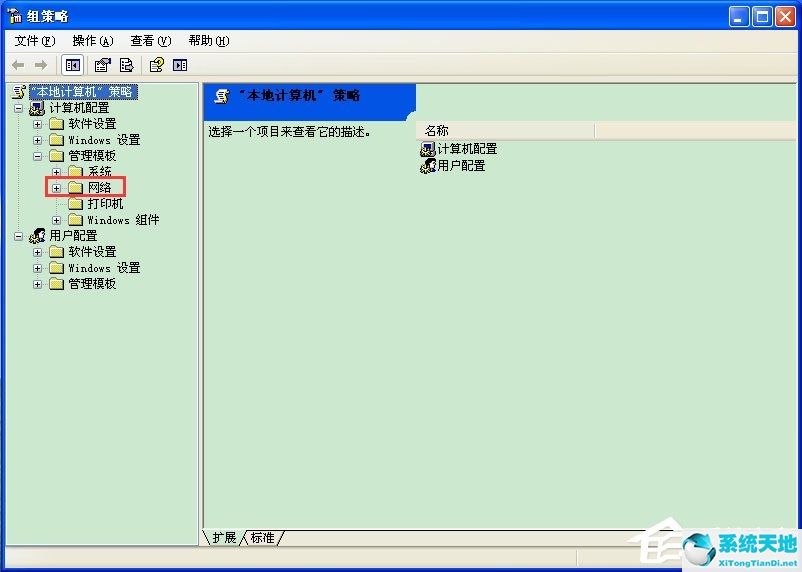Click the 名称 column header

[x=505, y=131]
